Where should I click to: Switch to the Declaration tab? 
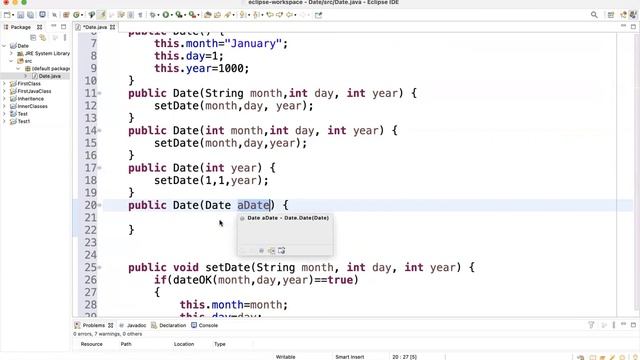[169, 325]
